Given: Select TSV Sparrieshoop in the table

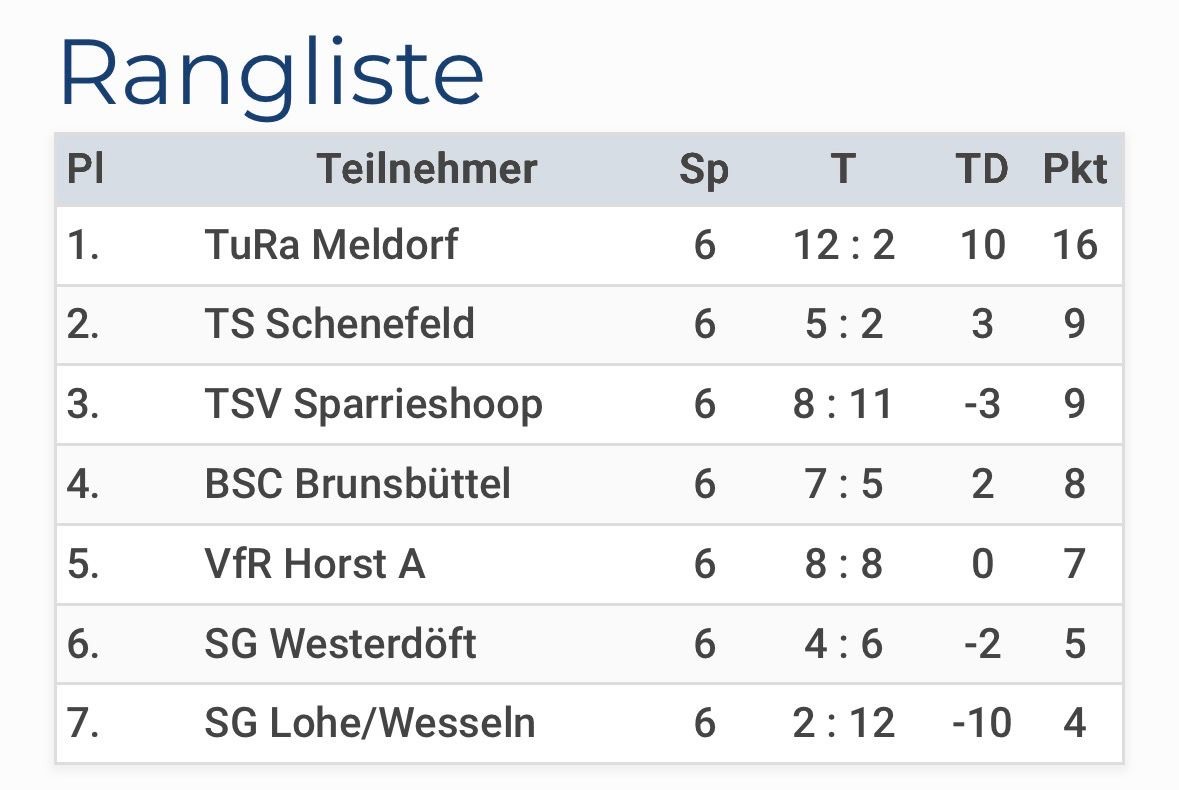Looking at the screenshot, I should click(x=373, y=405).
